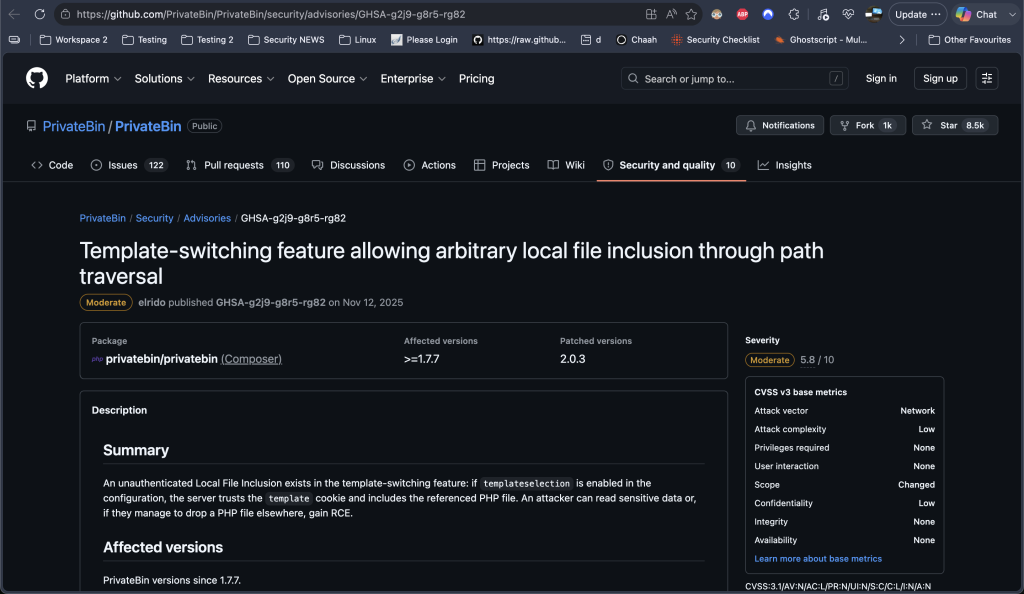
Task: Switch to the Insights tab
Action: click(784, 165)
